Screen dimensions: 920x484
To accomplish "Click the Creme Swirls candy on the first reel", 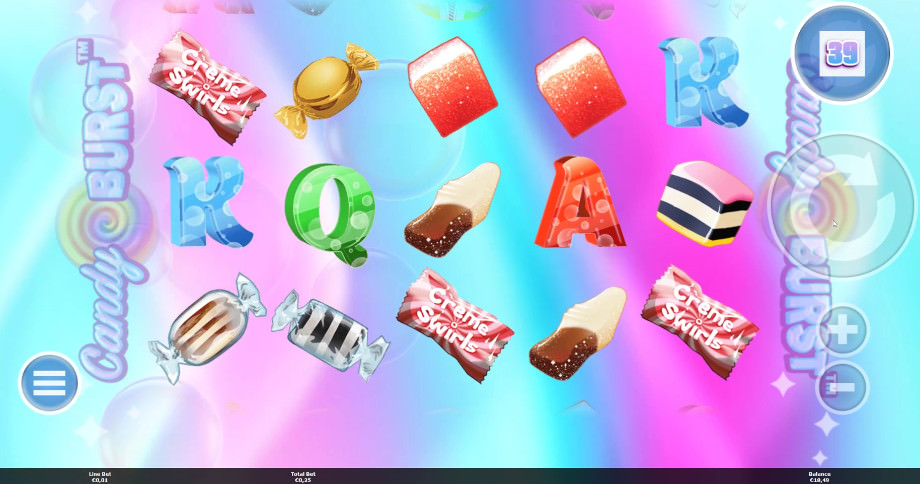I will click(207, 88).
